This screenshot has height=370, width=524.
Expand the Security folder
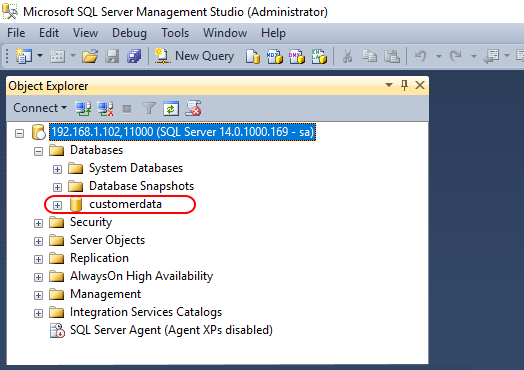pos(38,223)
